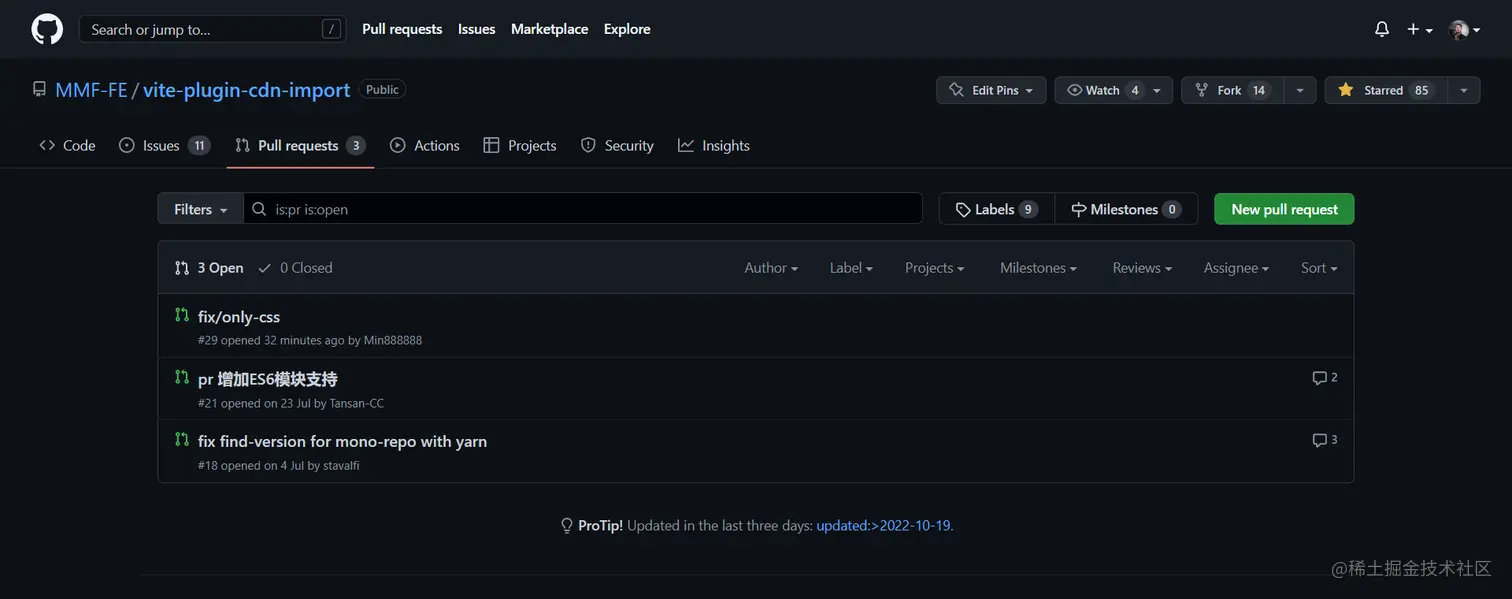Open the Author filter dropdown
The image size is (1512, 599).
tap(770, 268)
